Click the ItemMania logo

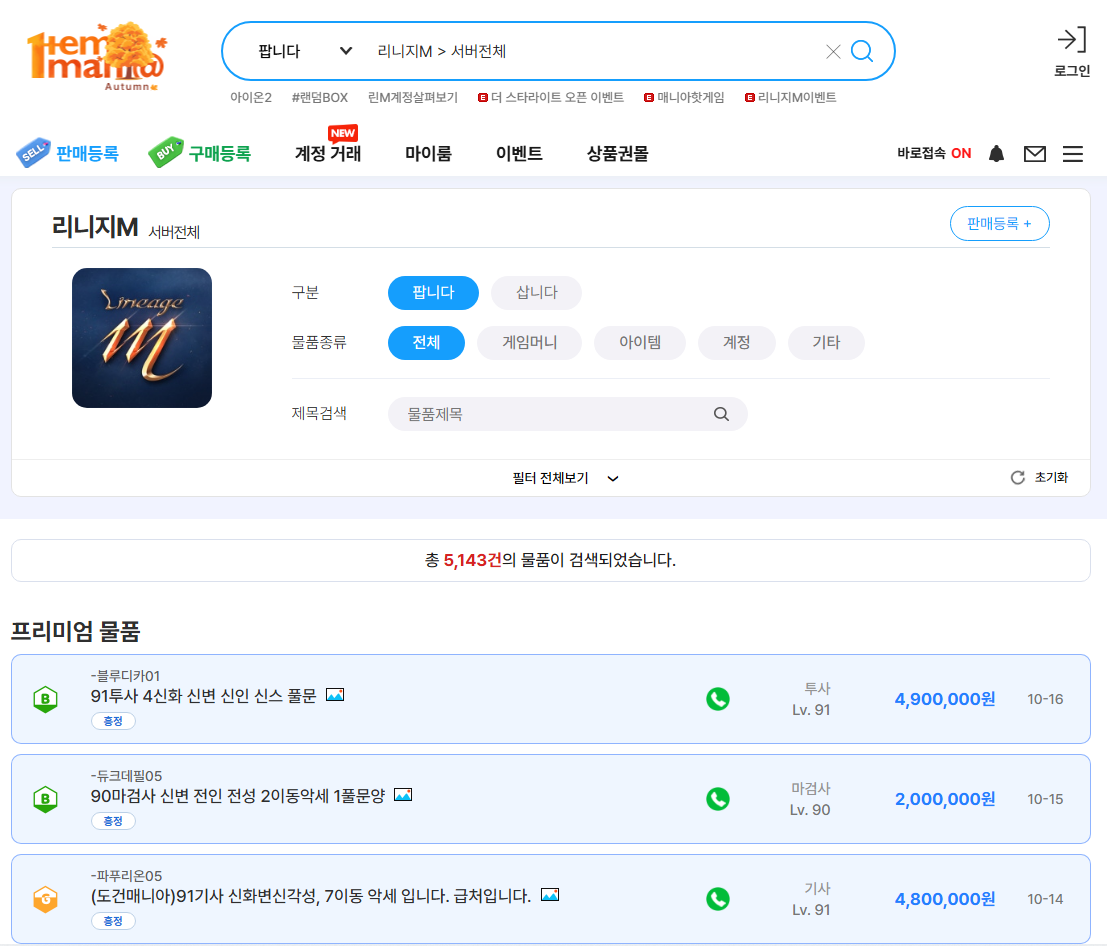pos(97,56)
